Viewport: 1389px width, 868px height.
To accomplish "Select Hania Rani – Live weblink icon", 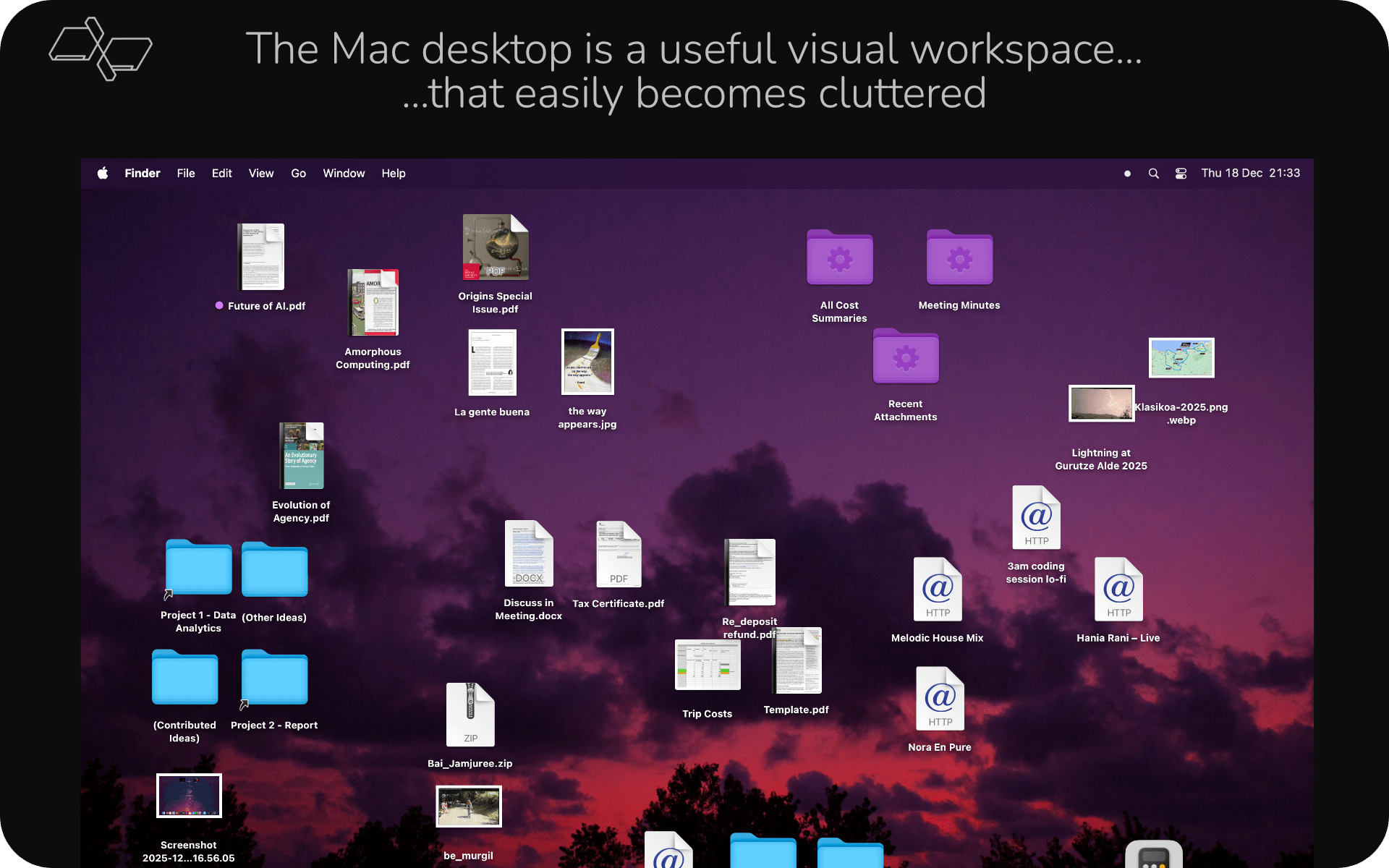I will [x=1118, y=589].
